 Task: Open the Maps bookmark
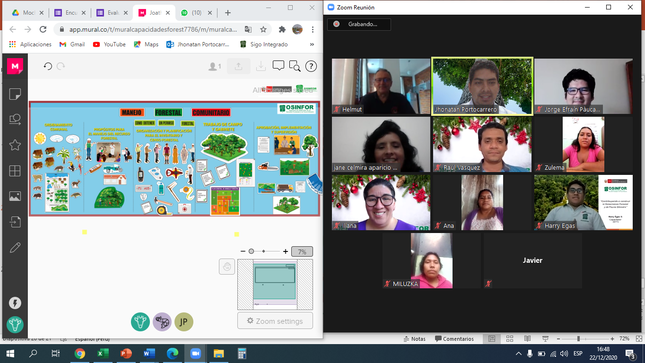(146, 44)
